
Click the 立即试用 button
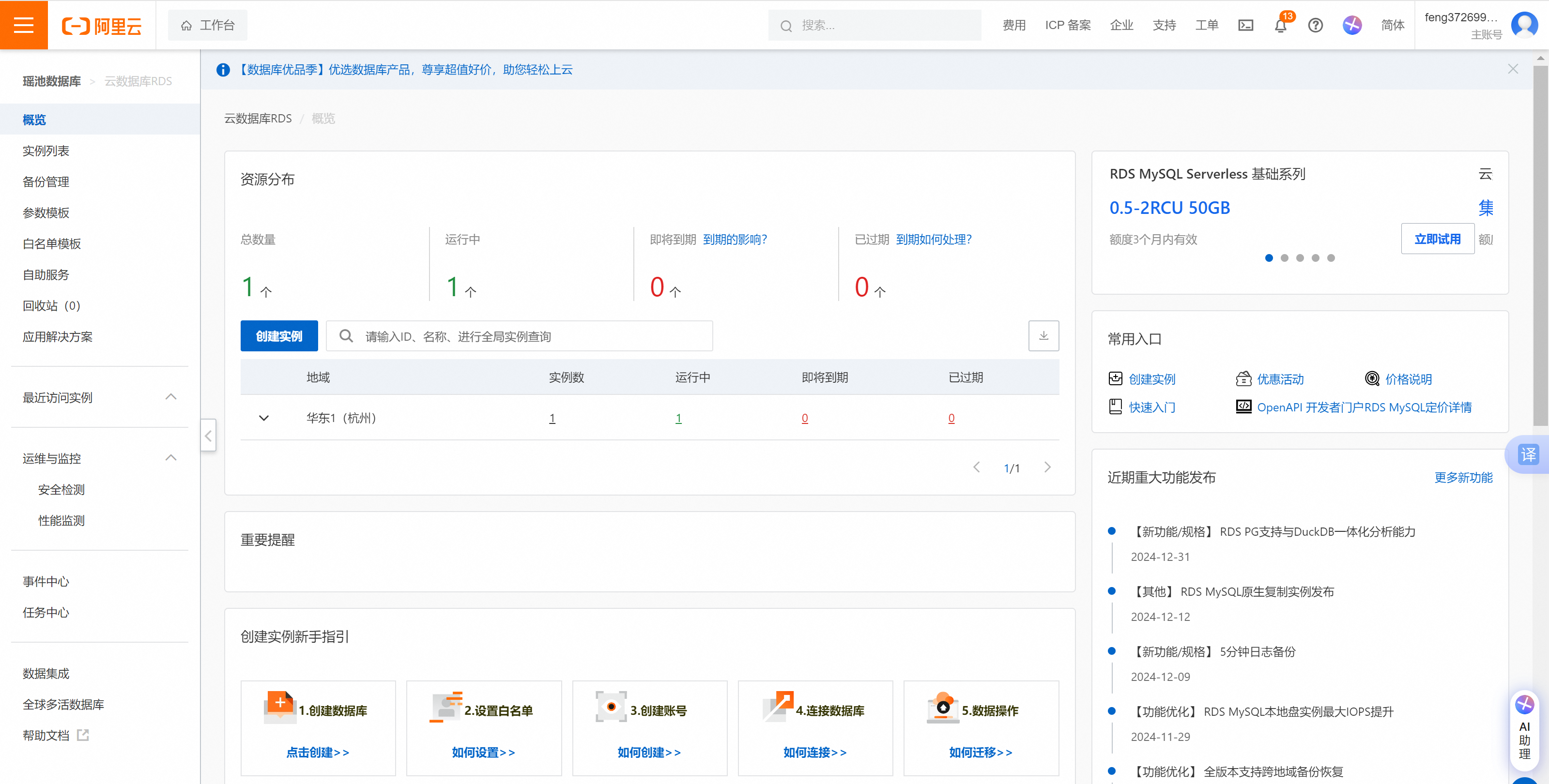coord(1437,239)
